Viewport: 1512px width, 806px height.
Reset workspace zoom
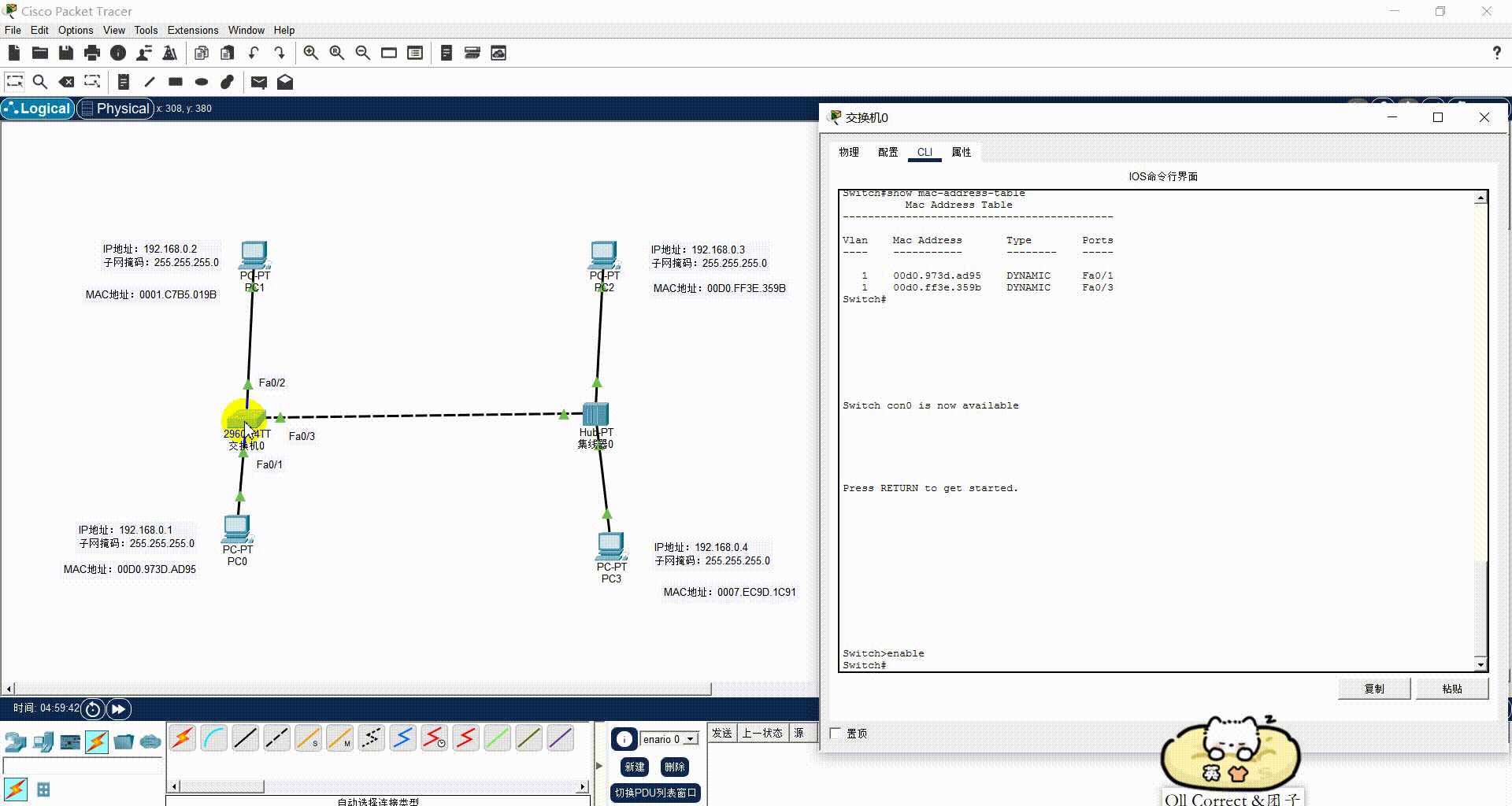click(337, 53)
